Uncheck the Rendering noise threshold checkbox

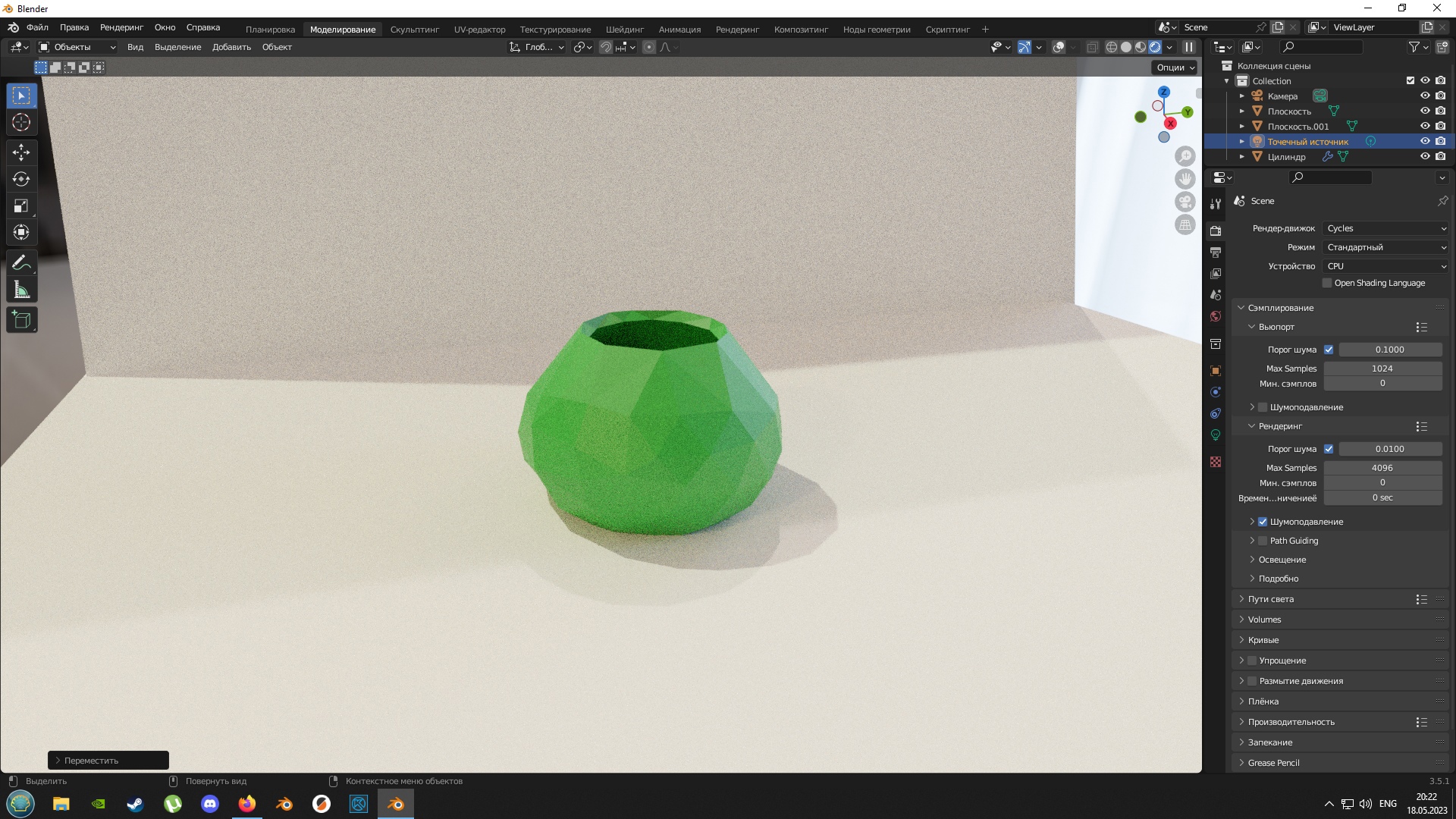1329,449
